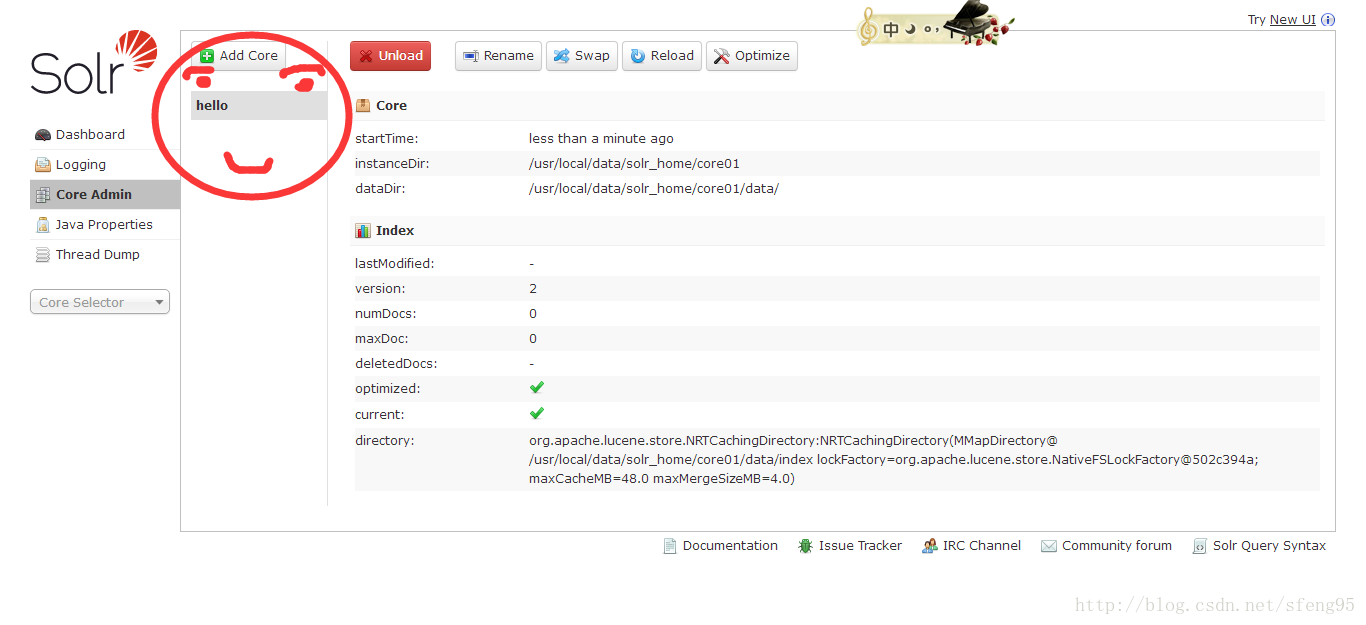Click the directory NRTCachingDirectory value
Viewport: 1366px width, 625px height.
894,460
